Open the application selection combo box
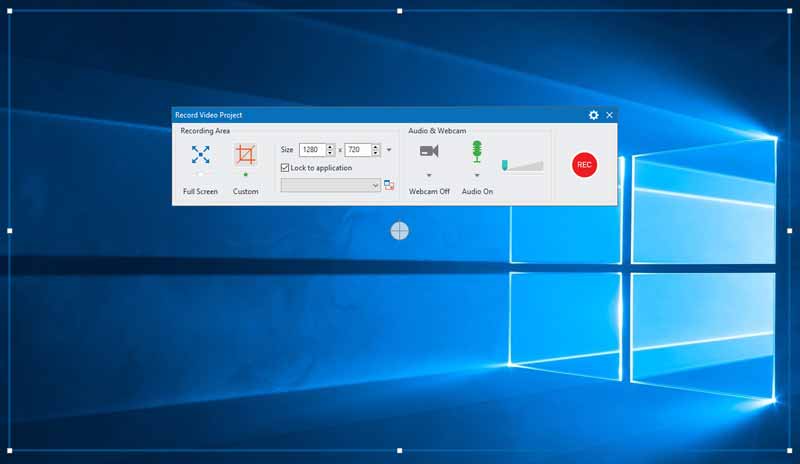 pos(330,185)
